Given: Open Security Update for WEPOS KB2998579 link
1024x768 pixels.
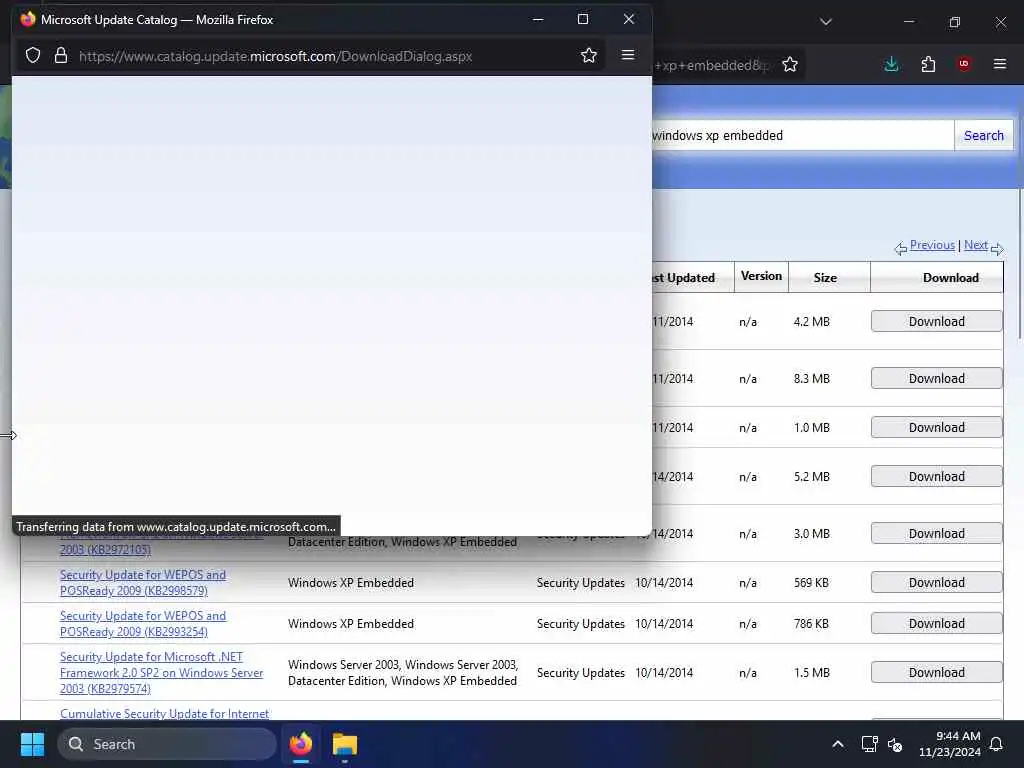Looking at the screenshot, I should [143, 583].
